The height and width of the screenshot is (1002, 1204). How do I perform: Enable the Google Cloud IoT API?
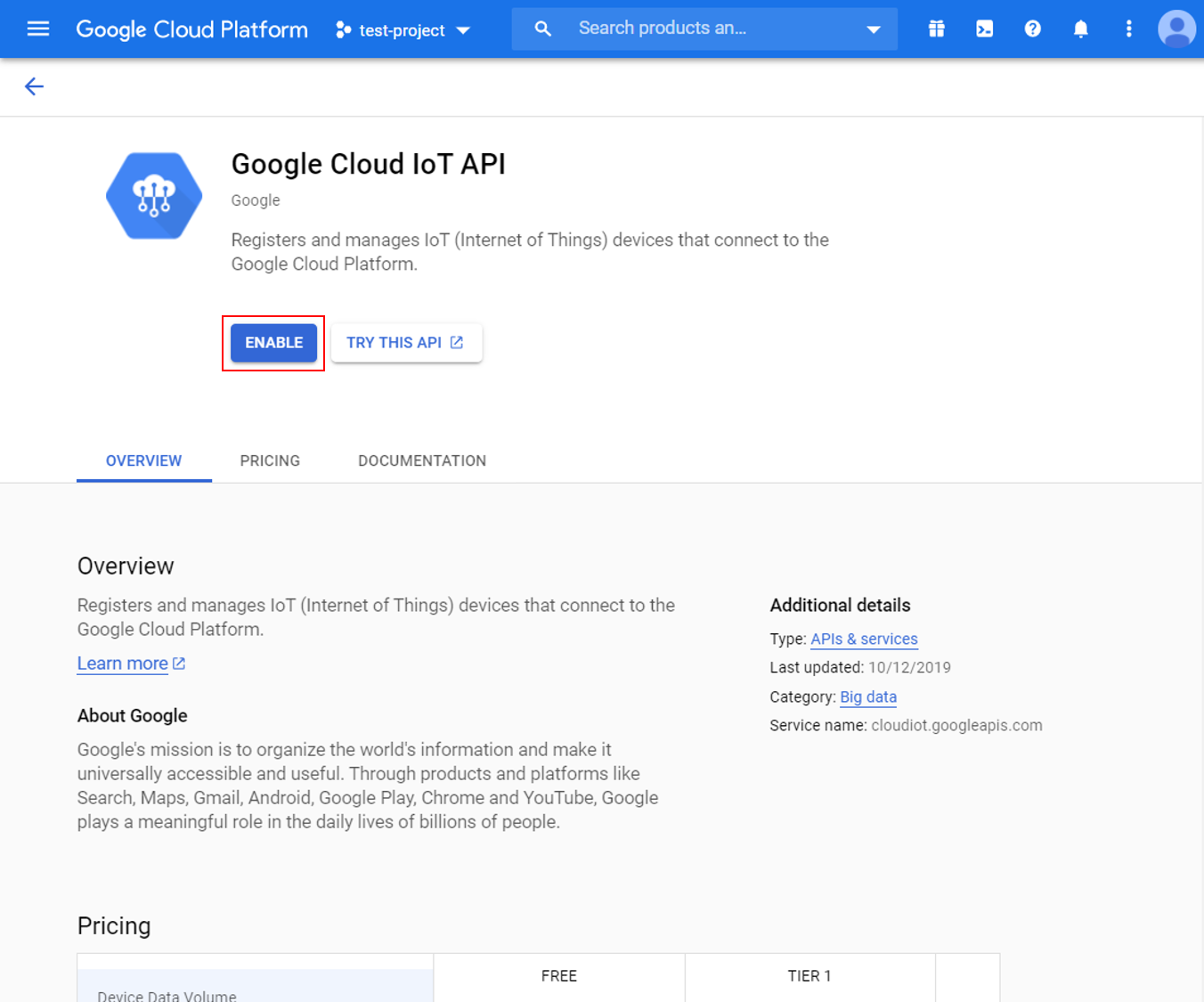(274, 343)
